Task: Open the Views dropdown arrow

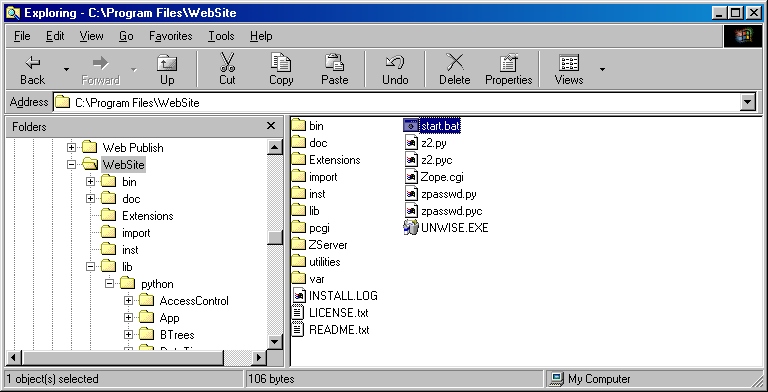Action: pos(602,70)
